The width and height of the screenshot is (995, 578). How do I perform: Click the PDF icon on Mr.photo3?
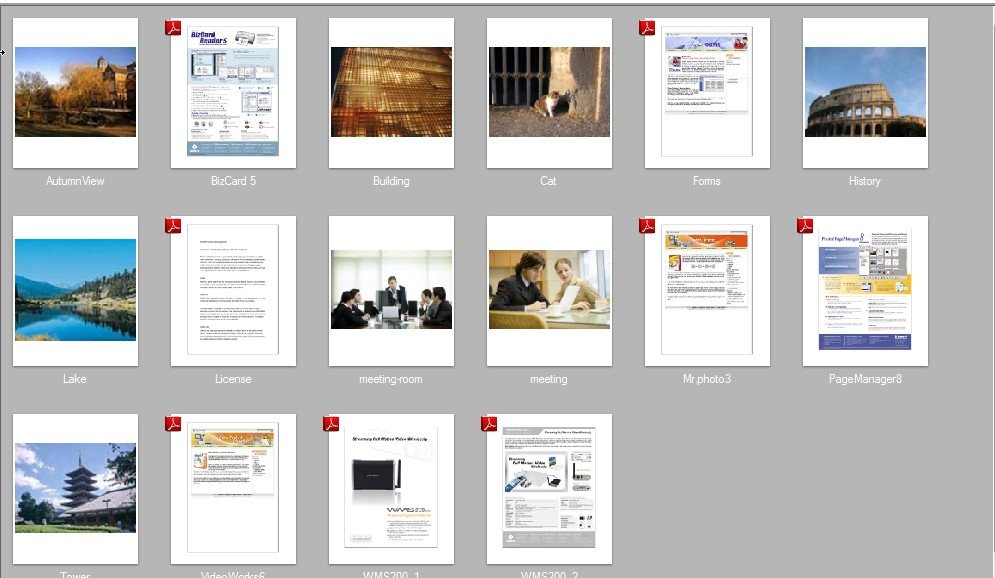pos(646,226)
